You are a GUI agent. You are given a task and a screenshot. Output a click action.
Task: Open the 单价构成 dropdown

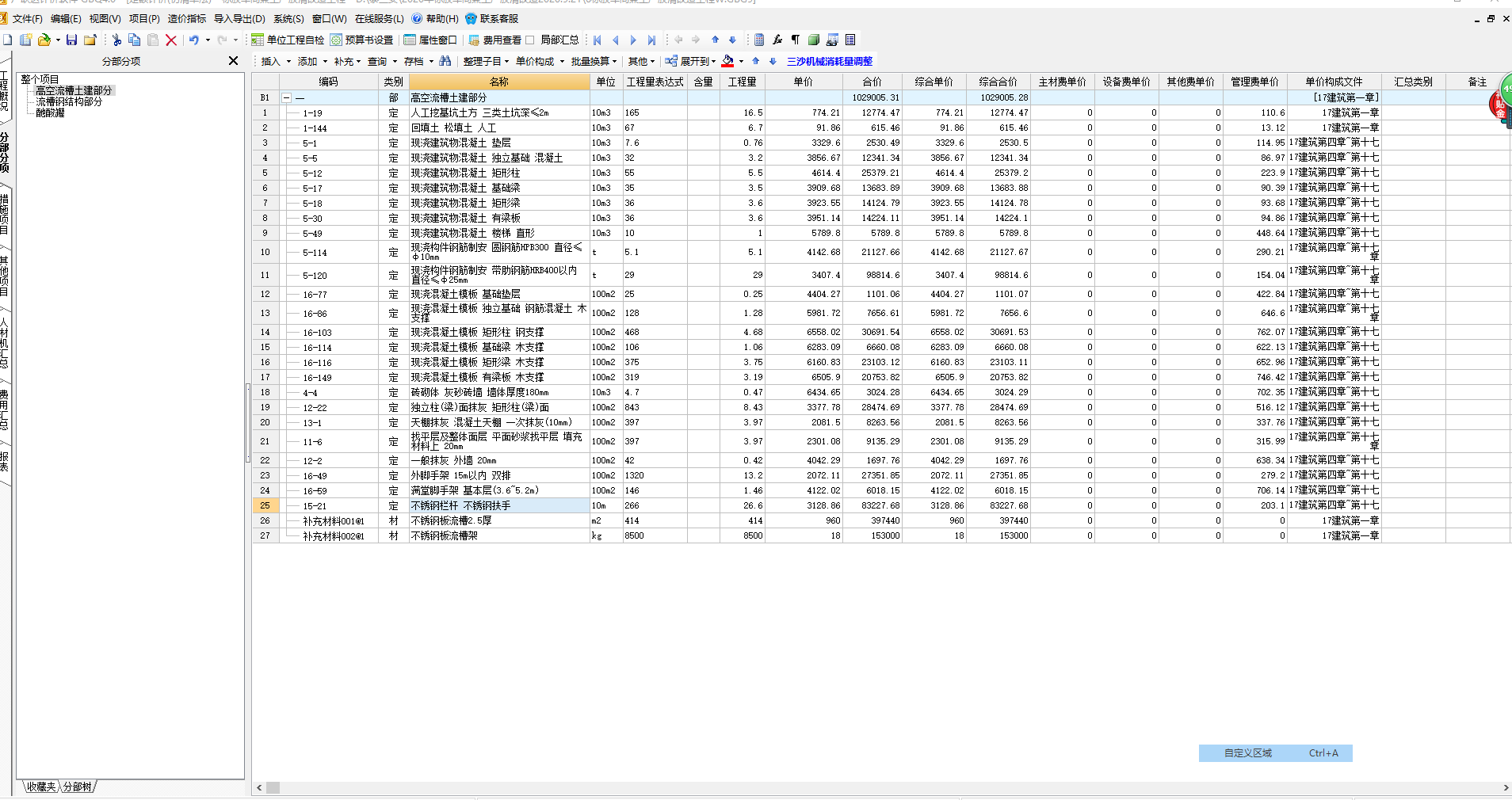(540, 61)
